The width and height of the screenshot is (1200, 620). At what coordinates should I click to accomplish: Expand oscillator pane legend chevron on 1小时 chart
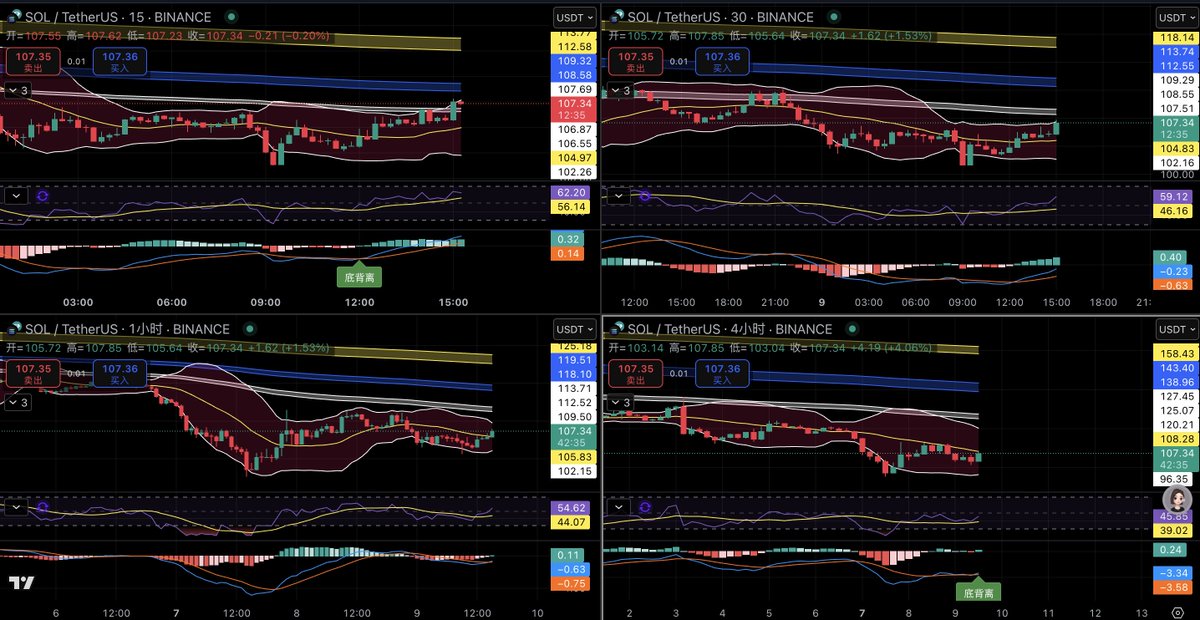[x=14, y=507]
